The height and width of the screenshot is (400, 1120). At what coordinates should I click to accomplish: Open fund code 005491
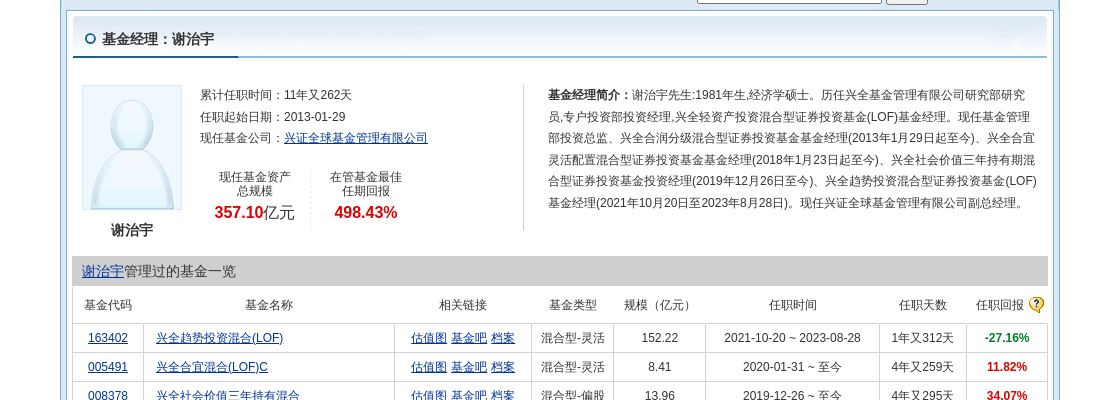(108, 367)
